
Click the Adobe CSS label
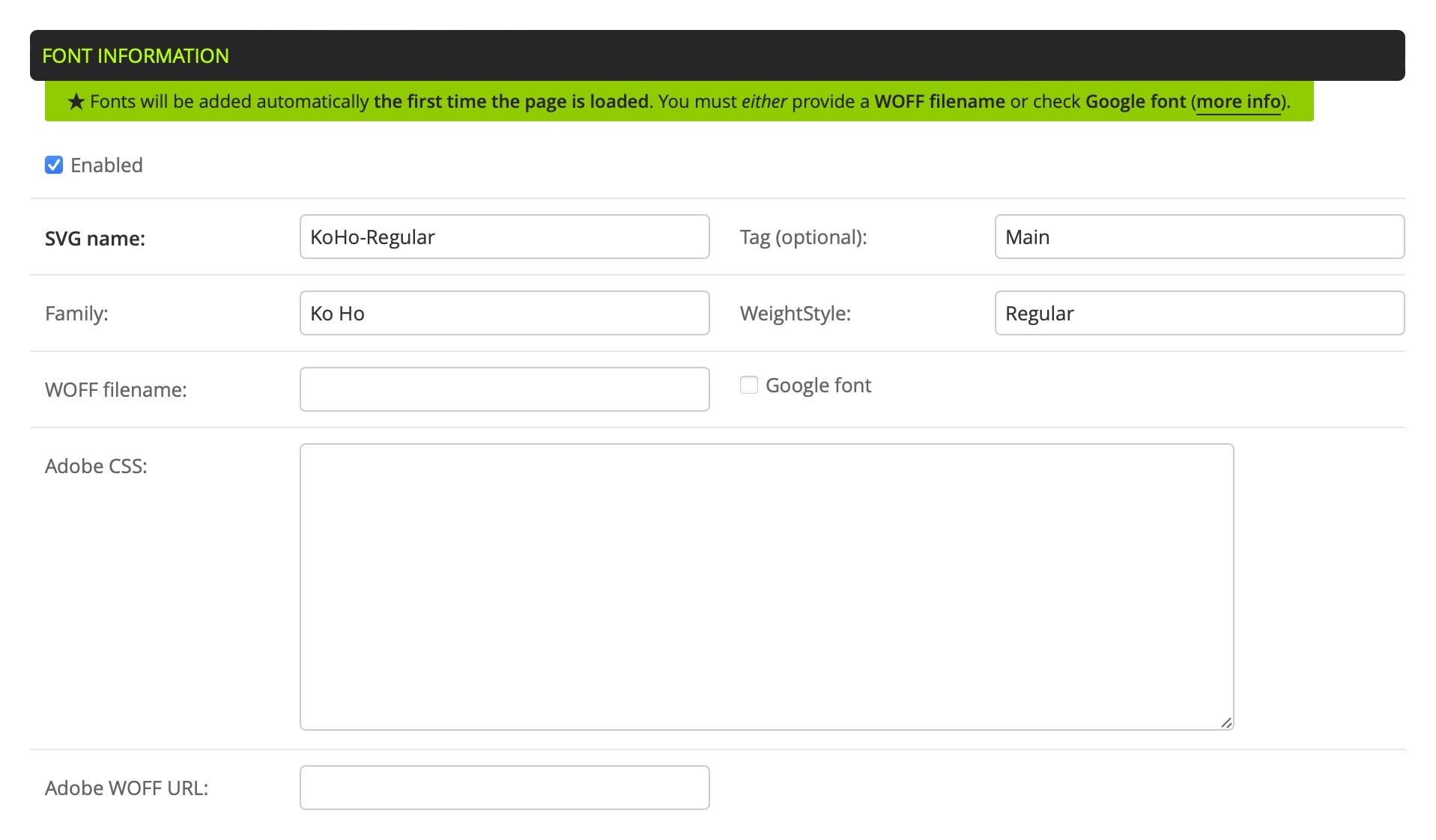pyautogui.click(x=96, y=466)
